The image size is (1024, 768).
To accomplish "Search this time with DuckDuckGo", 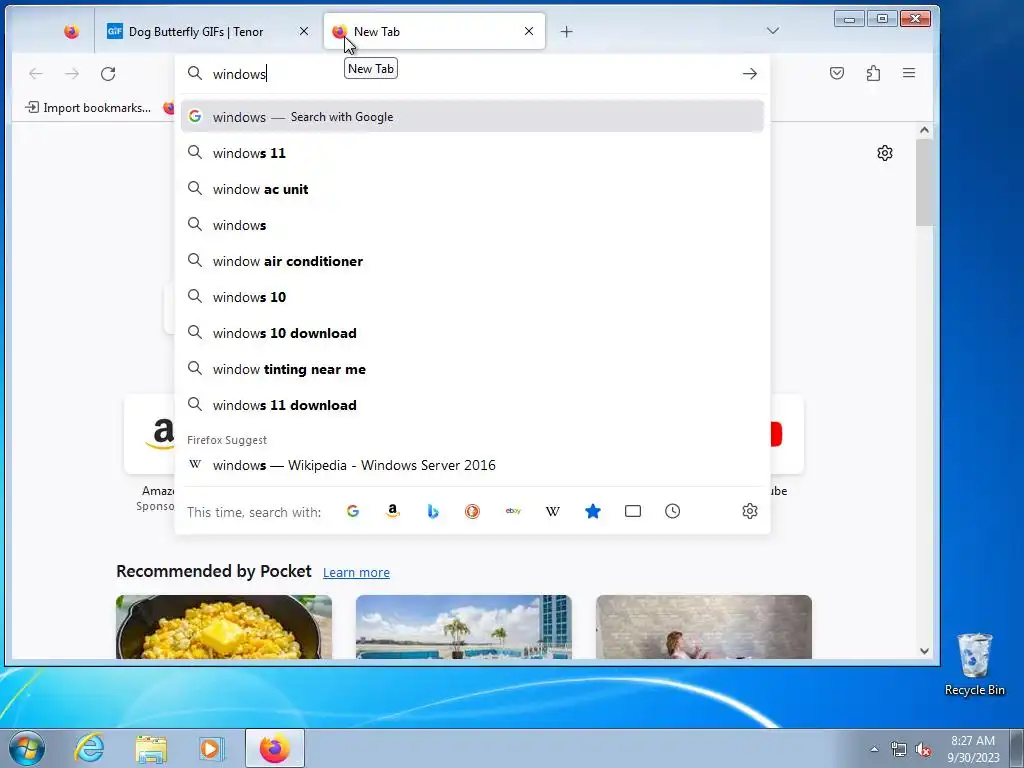I will [x=472, y=511].
